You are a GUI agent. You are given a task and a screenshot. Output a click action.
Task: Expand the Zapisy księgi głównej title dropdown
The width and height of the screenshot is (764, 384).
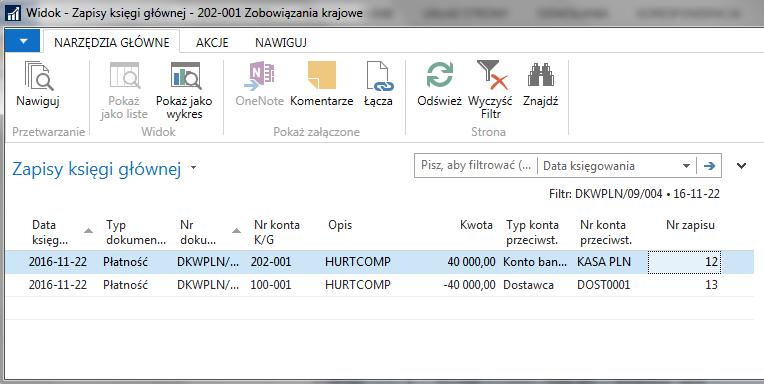(x=193, y=168)
